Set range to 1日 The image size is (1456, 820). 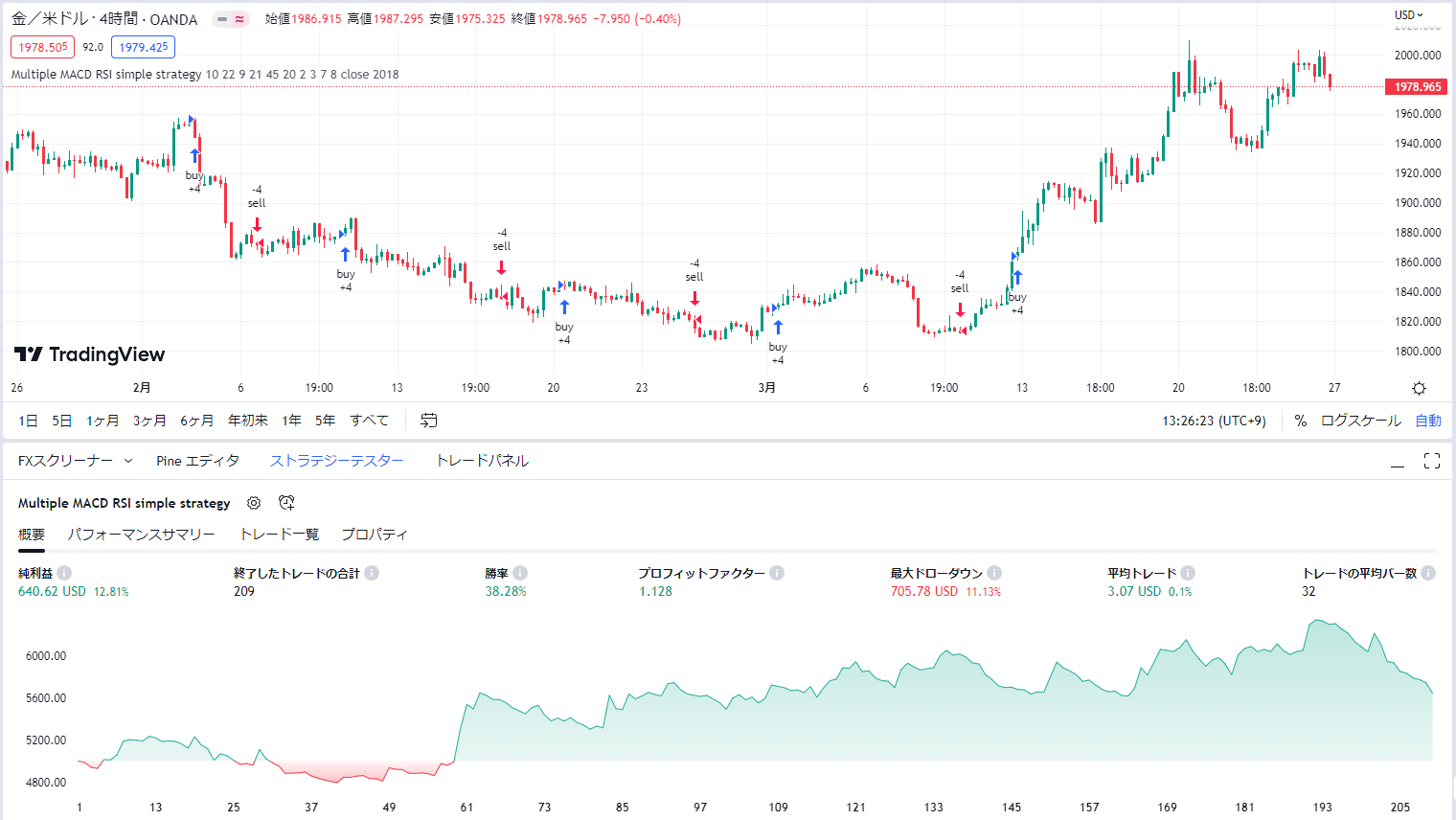click(x=29, y=421)
